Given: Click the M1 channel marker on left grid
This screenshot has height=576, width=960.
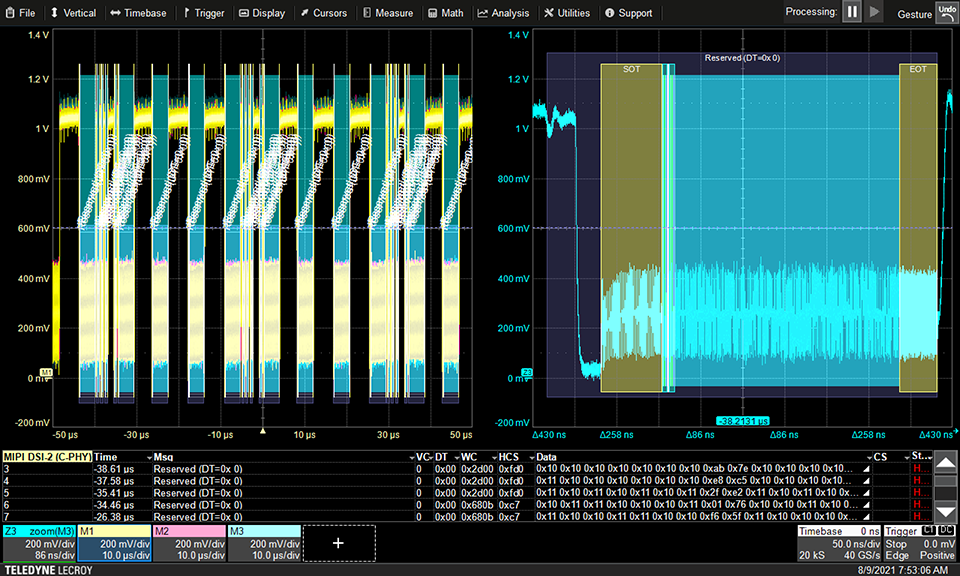Looking at the screenshot, I should click(45, 372).
